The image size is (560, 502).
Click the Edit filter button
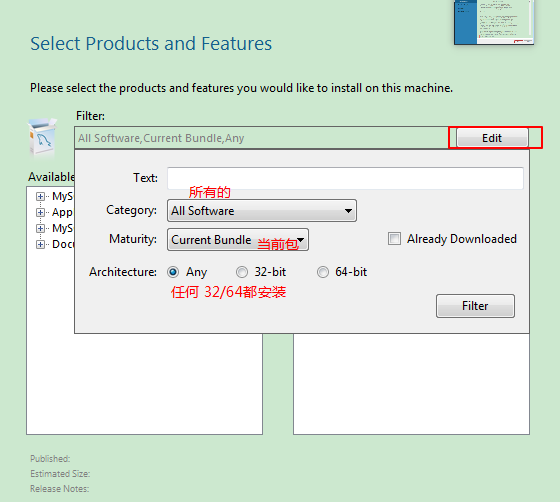coord(492,138)
